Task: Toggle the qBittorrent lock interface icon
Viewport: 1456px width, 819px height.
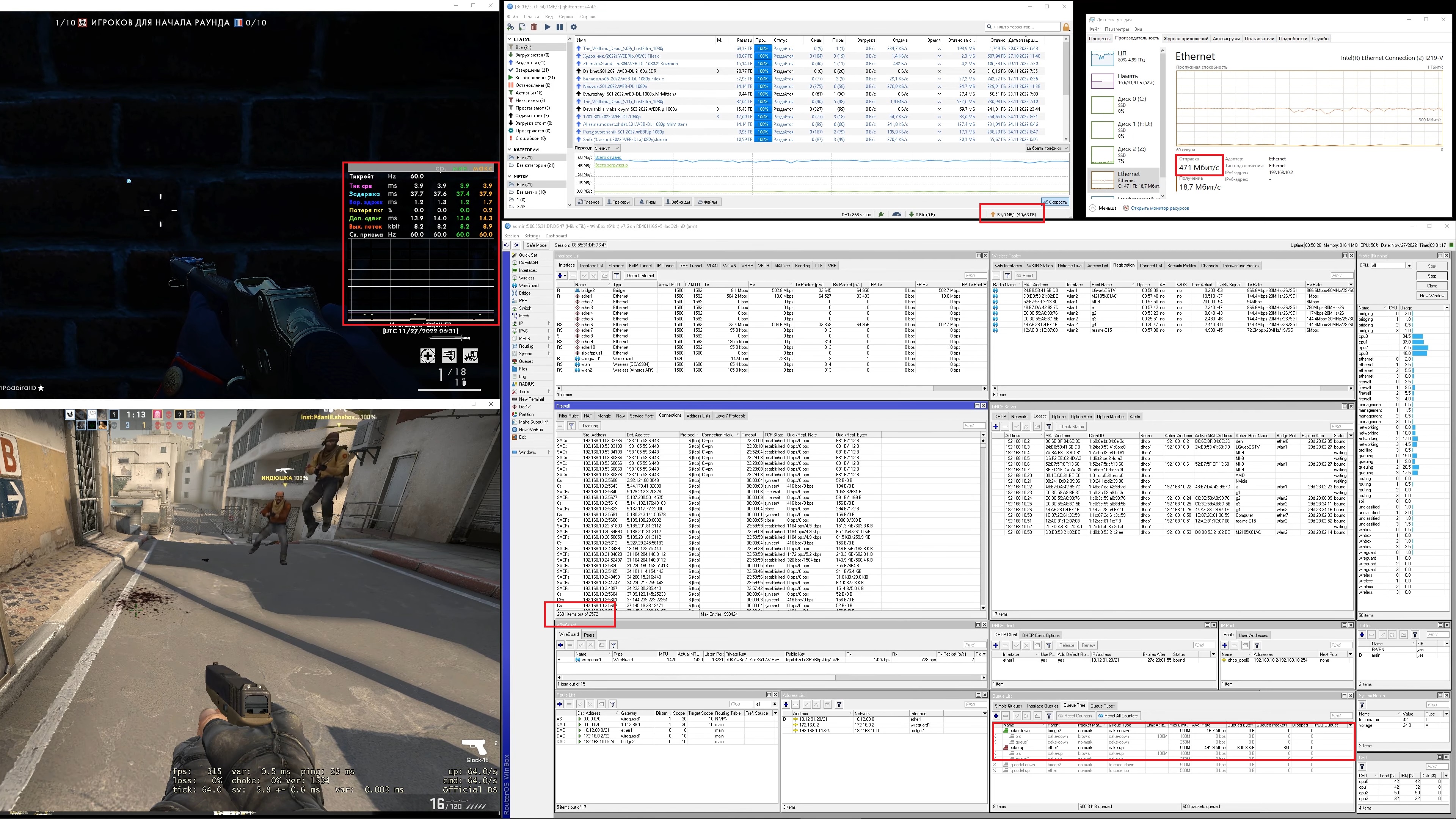Action: [x=1066, y=27]
